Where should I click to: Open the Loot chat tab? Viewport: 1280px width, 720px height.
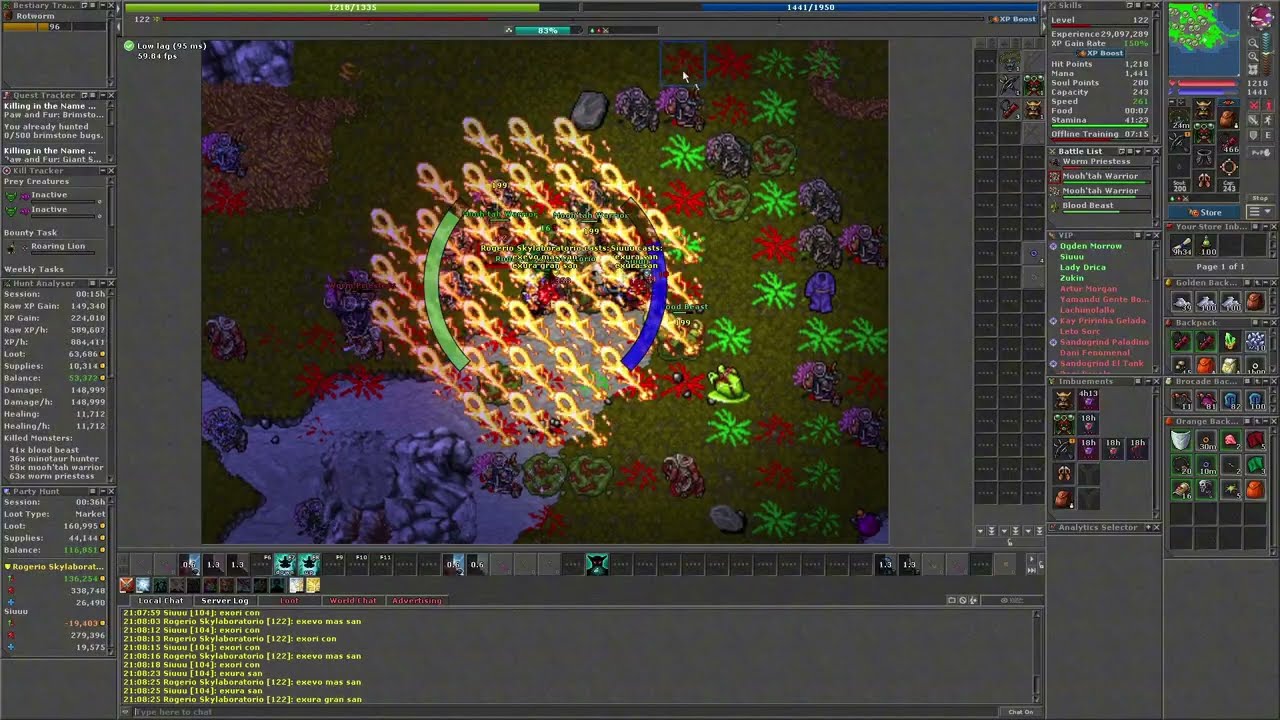coord(289,601)
